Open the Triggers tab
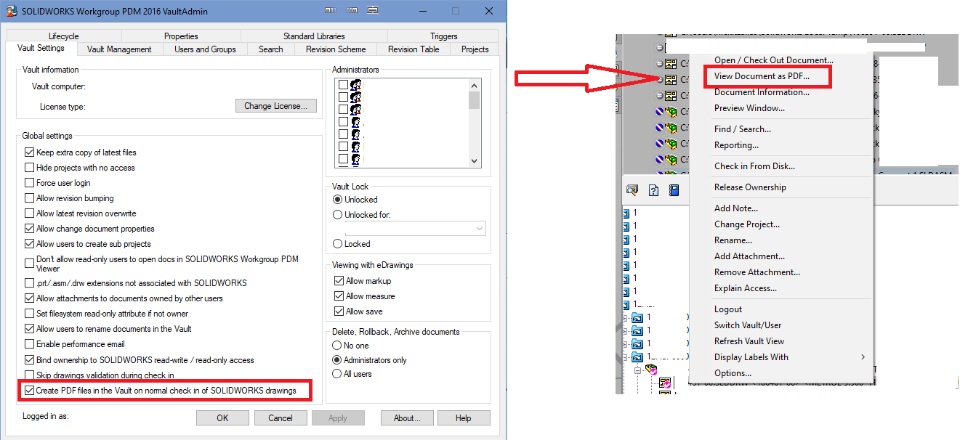The image size is (960, 440). [443, 36]
